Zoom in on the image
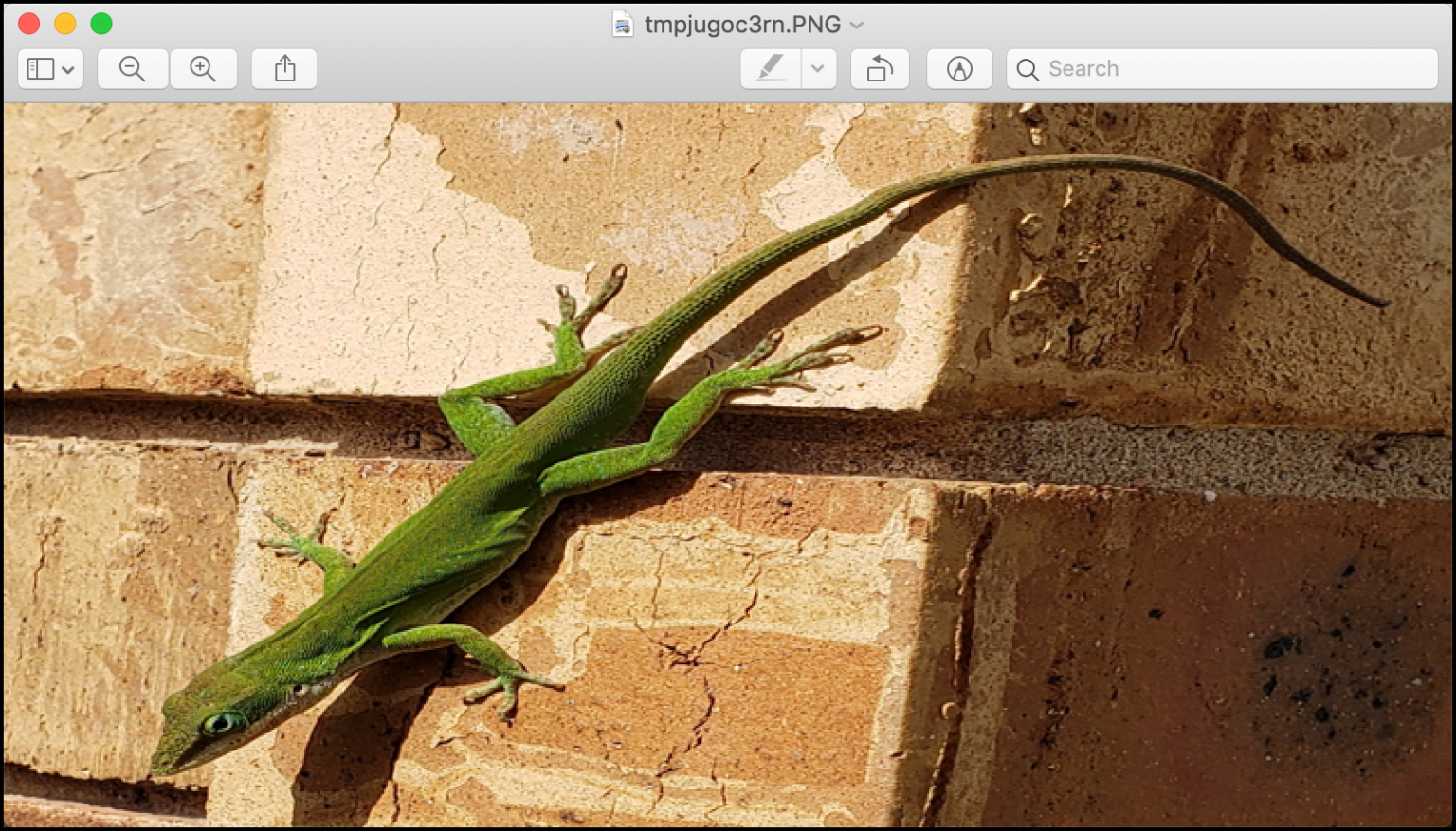1456x831 pixels. point(203,69)
